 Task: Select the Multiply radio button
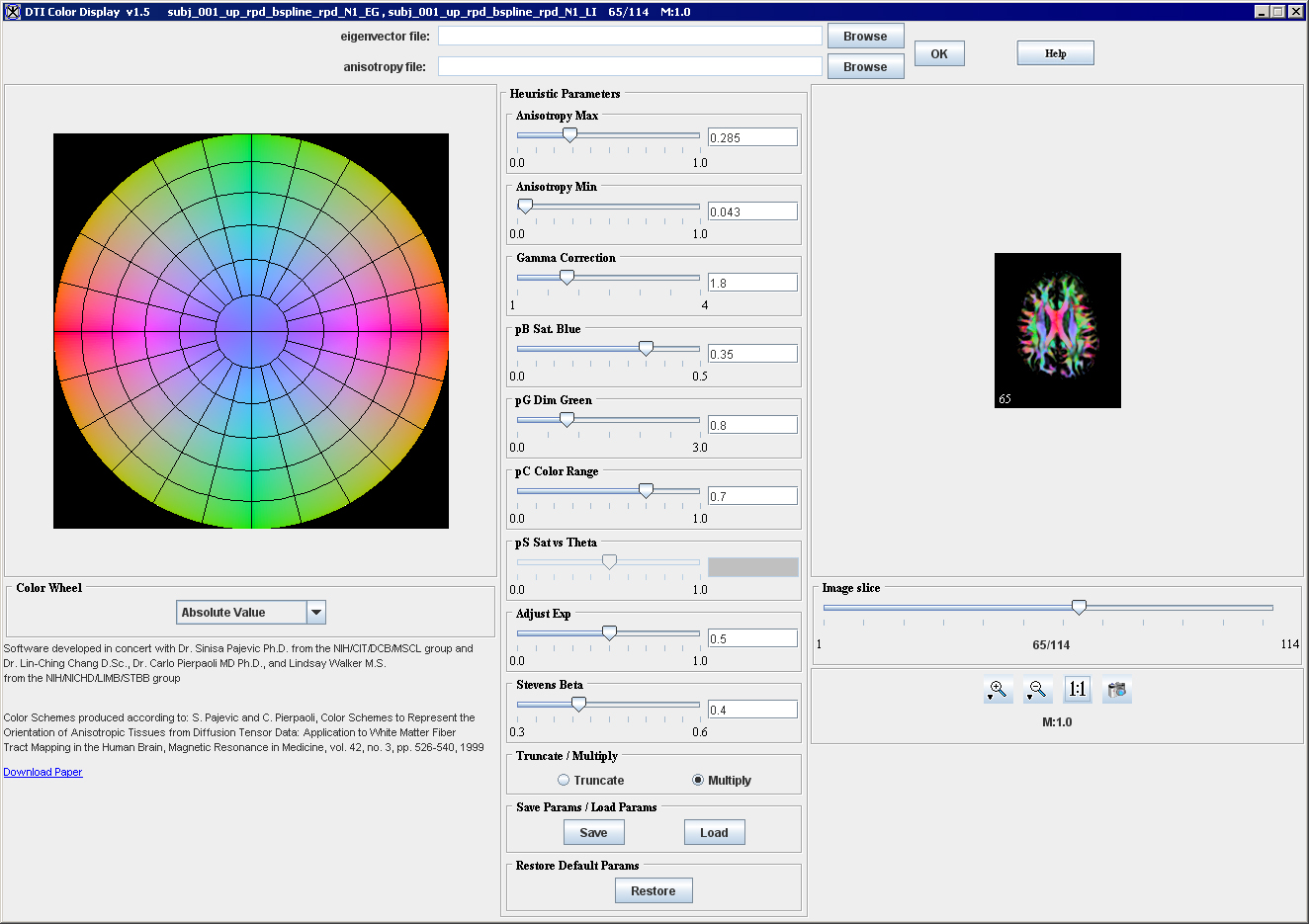click(x=698, y=780)
